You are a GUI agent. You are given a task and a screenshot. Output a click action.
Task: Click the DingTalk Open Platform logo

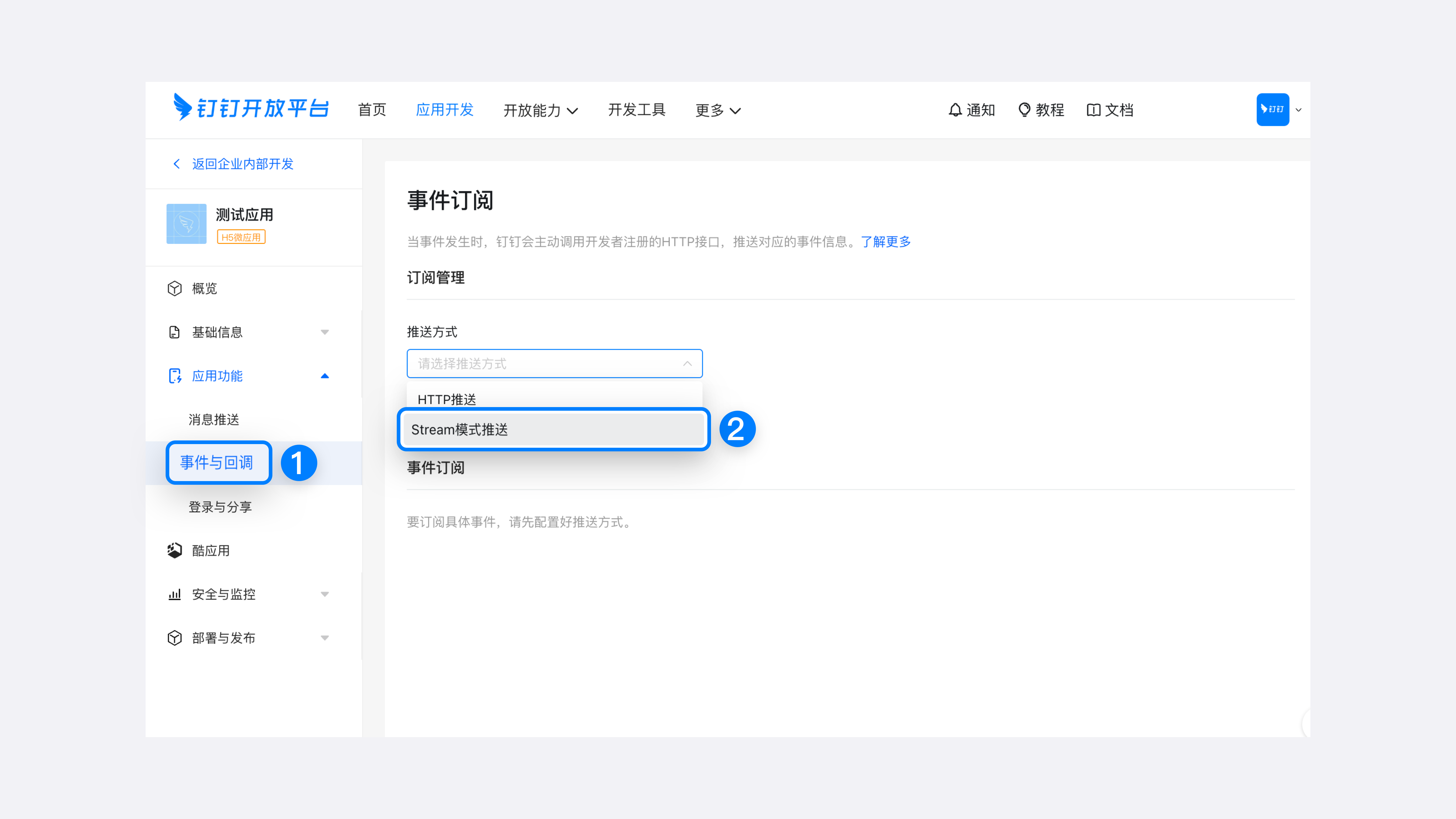tap(251, 107)
